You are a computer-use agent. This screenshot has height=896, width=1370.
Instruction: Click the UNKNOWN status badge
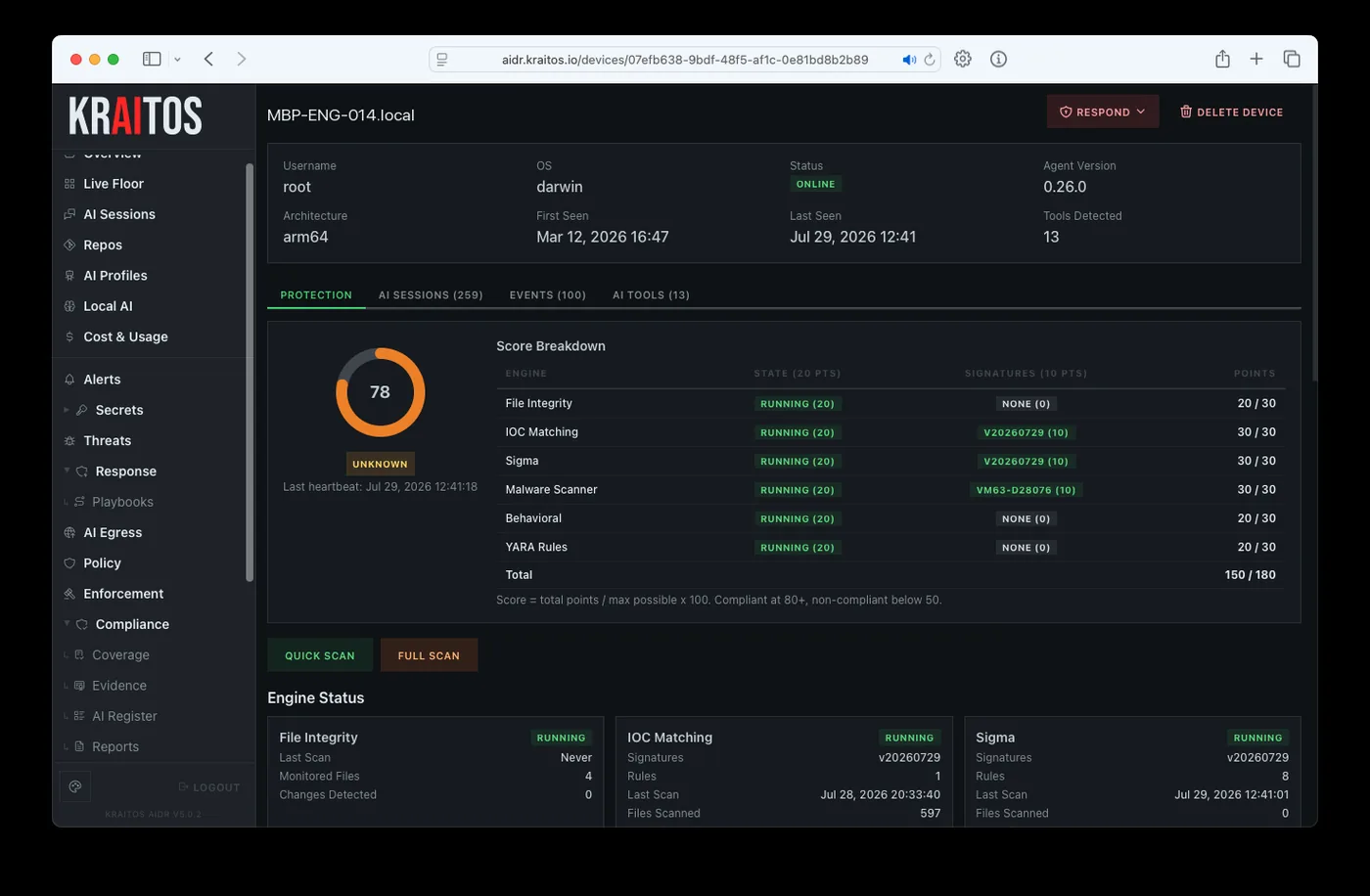(x=380, y=464)
